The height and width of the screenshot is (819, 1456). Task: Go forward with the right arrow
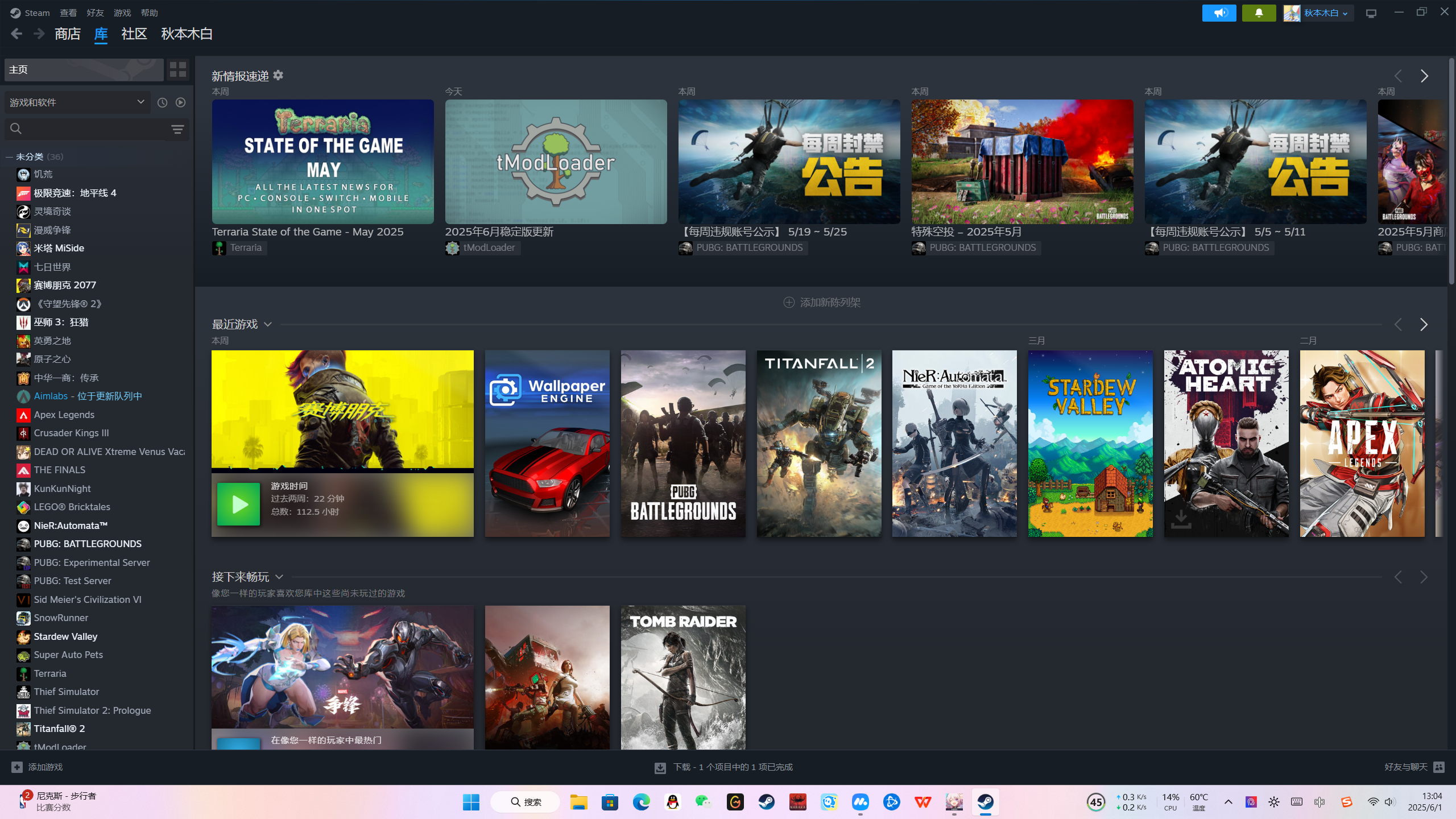[x=39, y=34]
